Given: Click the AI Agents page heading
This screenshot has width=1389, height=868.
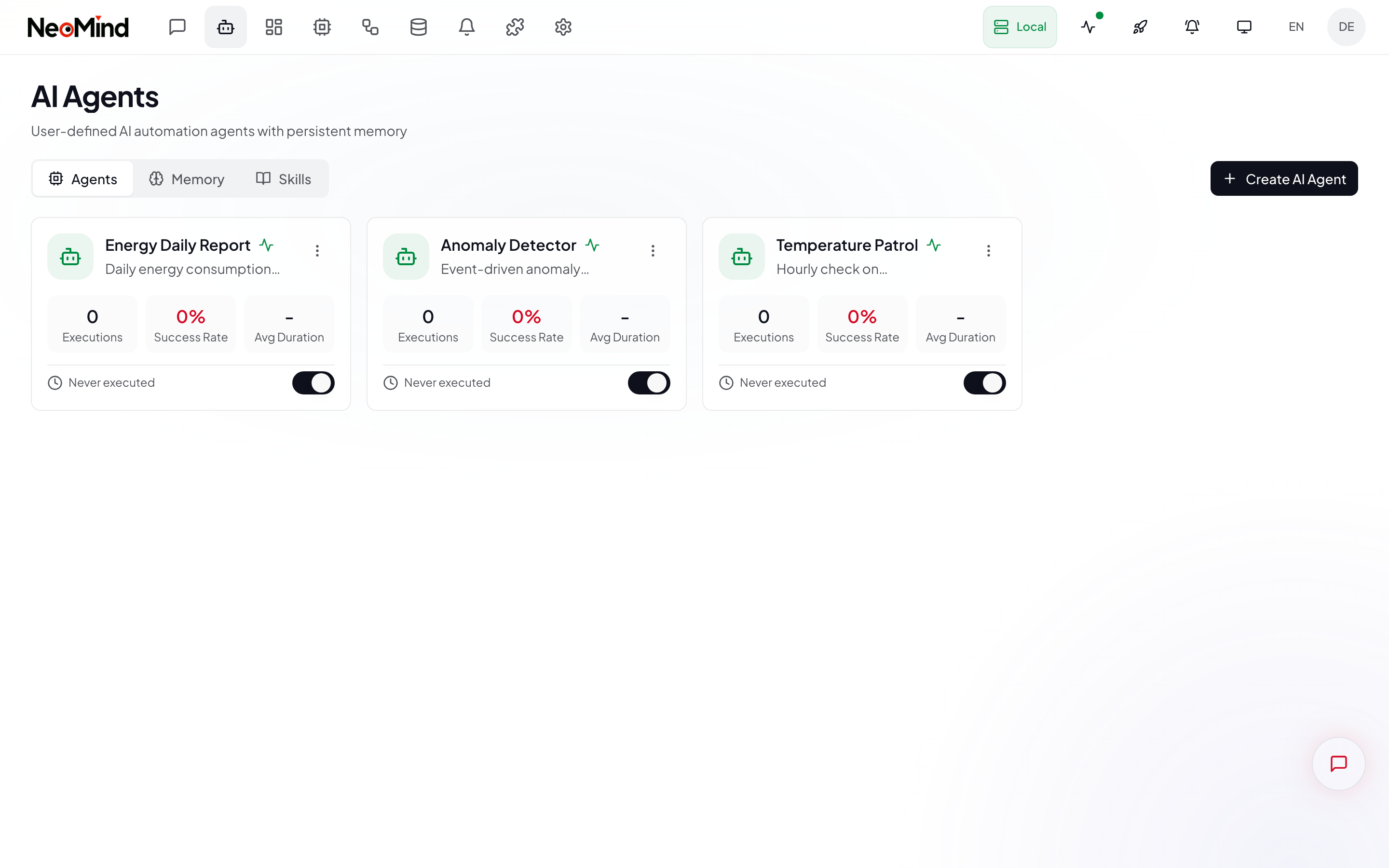Looking at the screenshot, I should pyautogui.click(x=95, y=96).
